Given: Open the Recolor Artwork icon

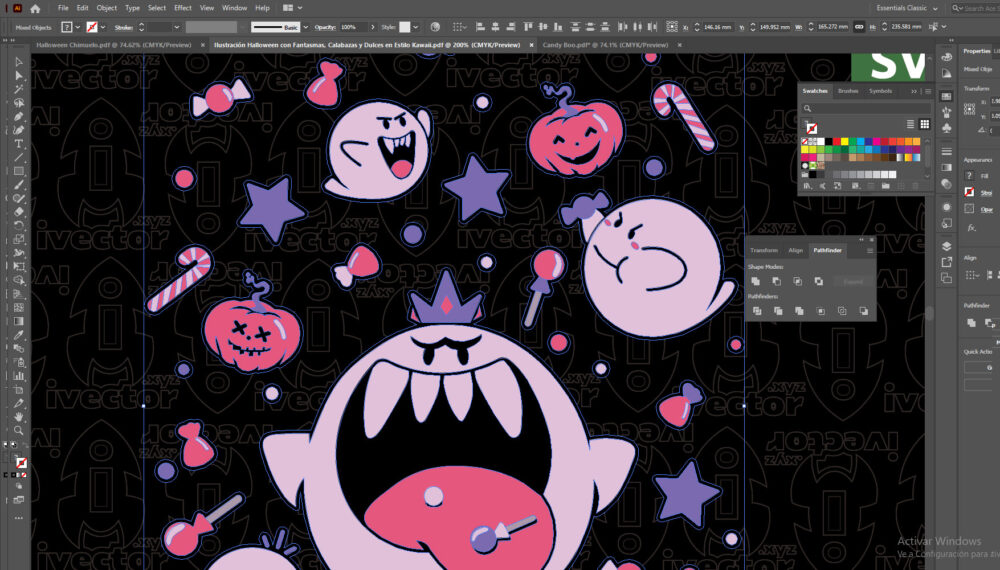Looking at the screenshot, I should pyautogui.click(x=435, y=27).
